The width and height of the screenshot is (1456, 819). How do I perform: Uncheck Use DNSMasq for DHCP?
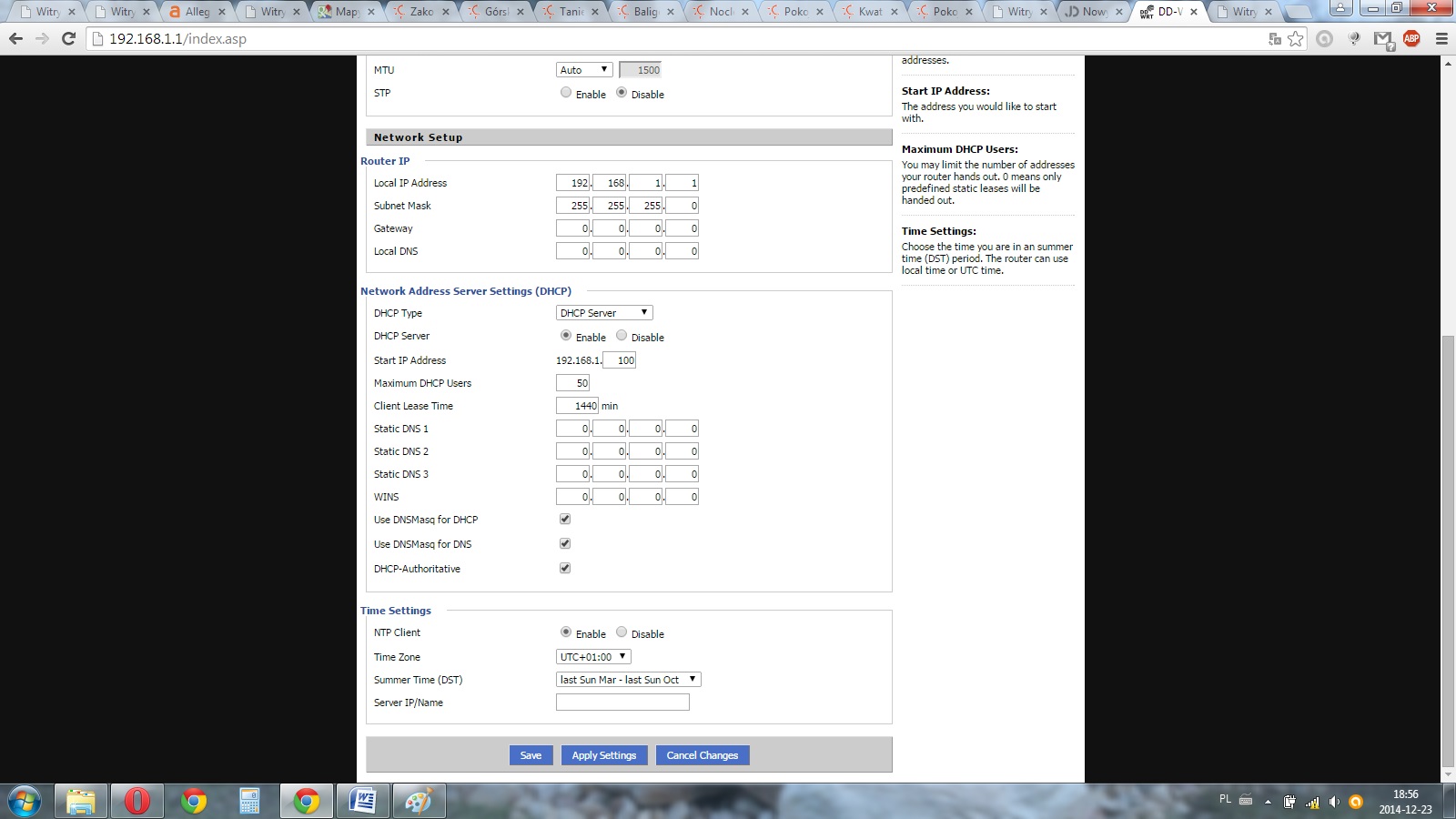(565, 519)
